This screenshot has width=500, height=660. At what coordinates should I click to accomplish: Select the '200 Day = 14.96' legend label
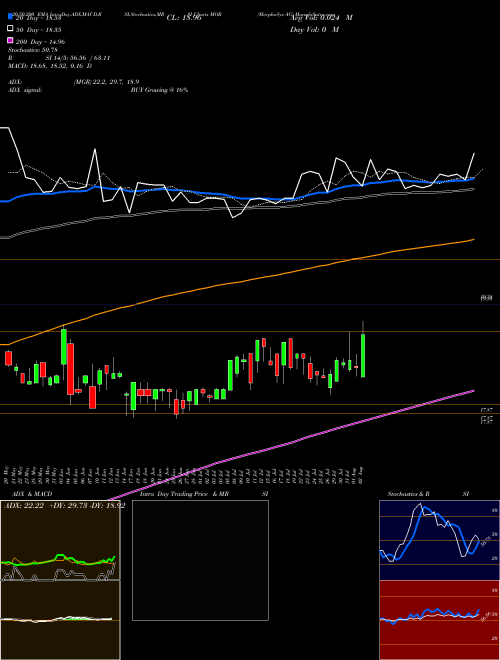(x=41, y=42)
